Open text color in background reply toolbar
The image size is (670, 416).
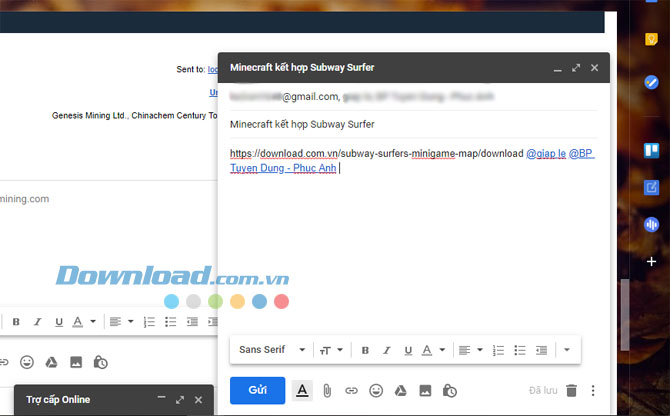click(x=84, y=322)
